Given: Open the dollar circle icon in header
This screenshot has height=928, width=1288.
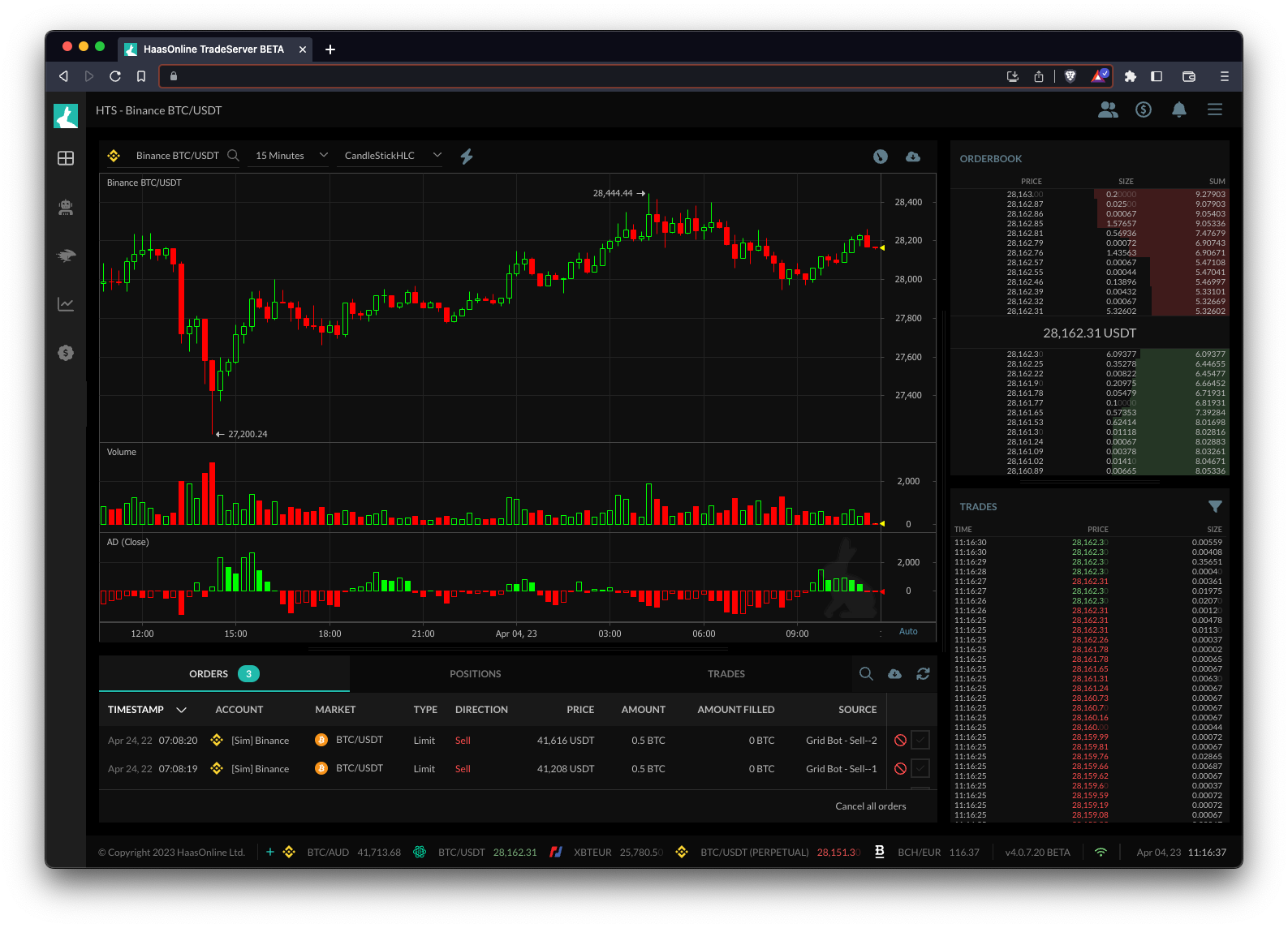Looking at the screenshot, I should (1144, 110).
